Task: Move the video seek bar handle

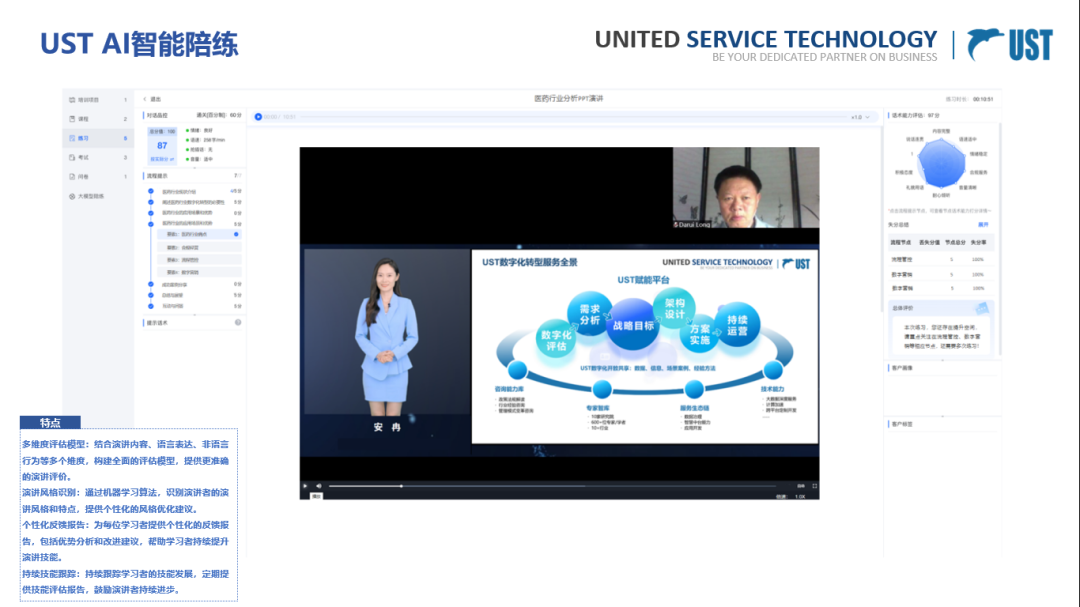Action: pyautogui.click(x=402, y=486)
